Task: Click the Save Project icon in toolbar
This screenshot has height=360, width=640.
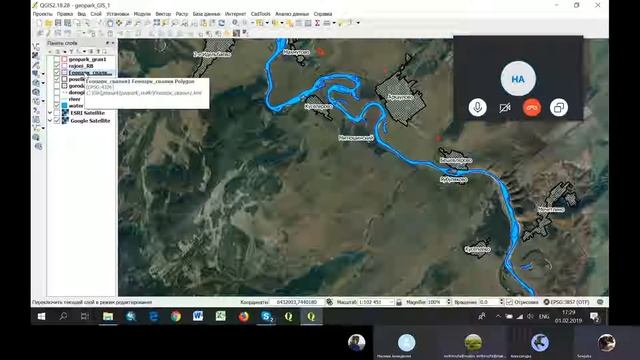Action: coord(58,23)
